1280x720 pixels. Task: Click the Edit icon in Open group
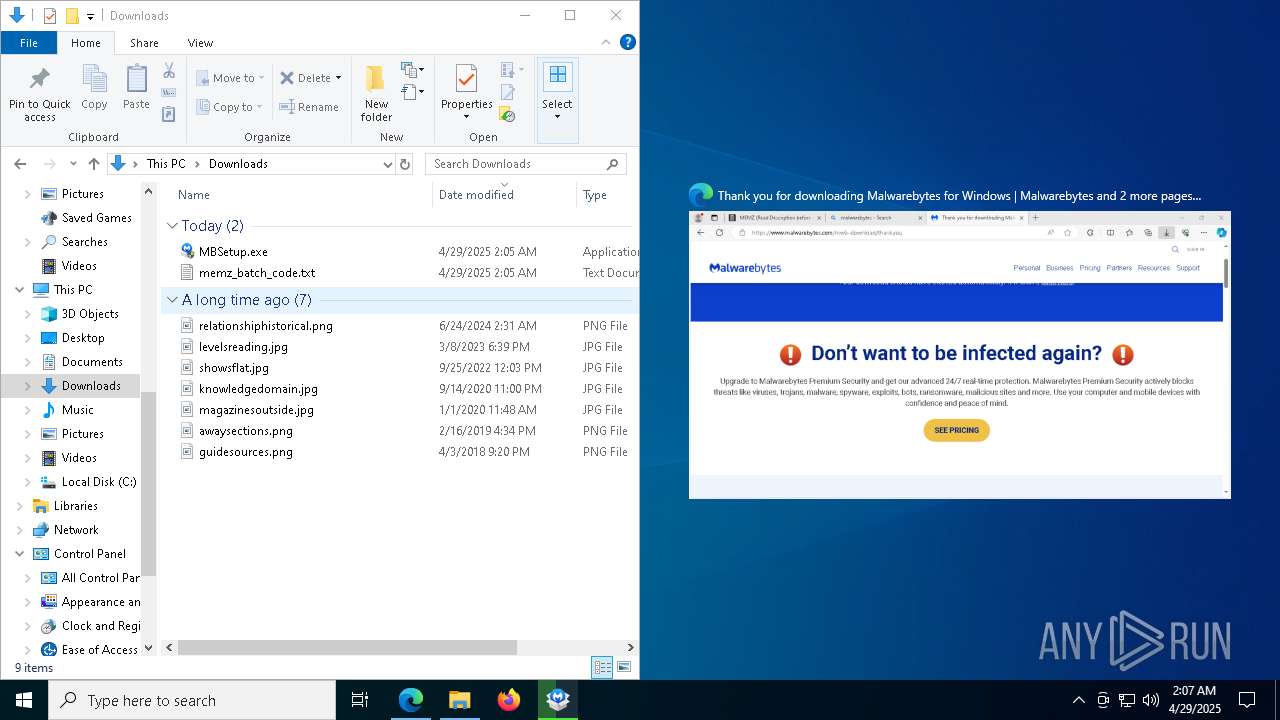(x=508, y=93)
